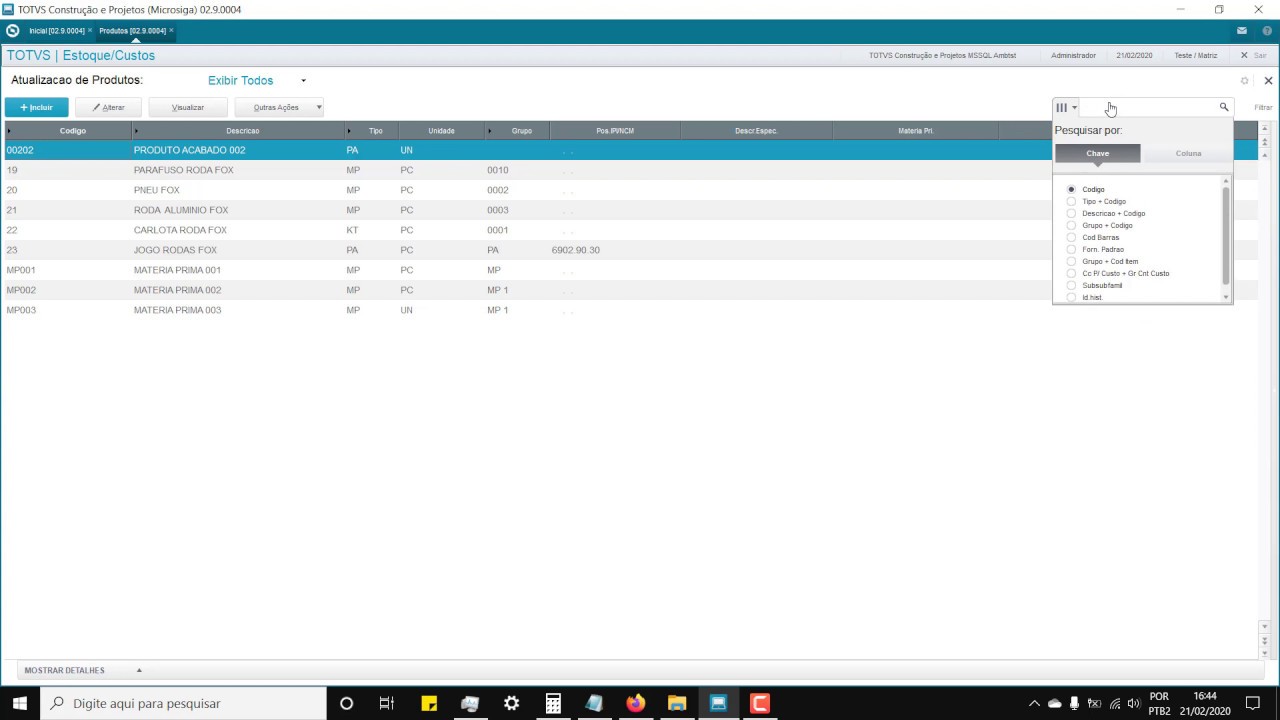Select Cod Barras radio option
Screen dimensions: 1280x720
[1071, 237]
